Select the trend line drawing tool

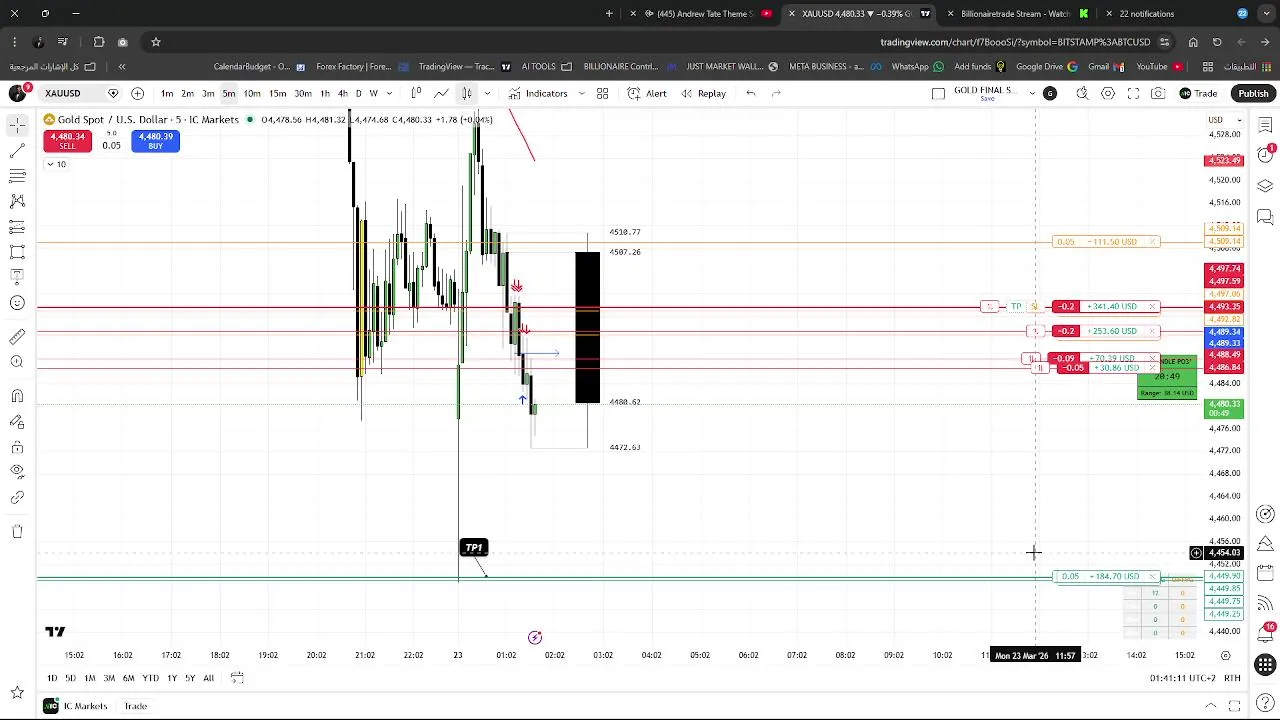click(17, 150)
